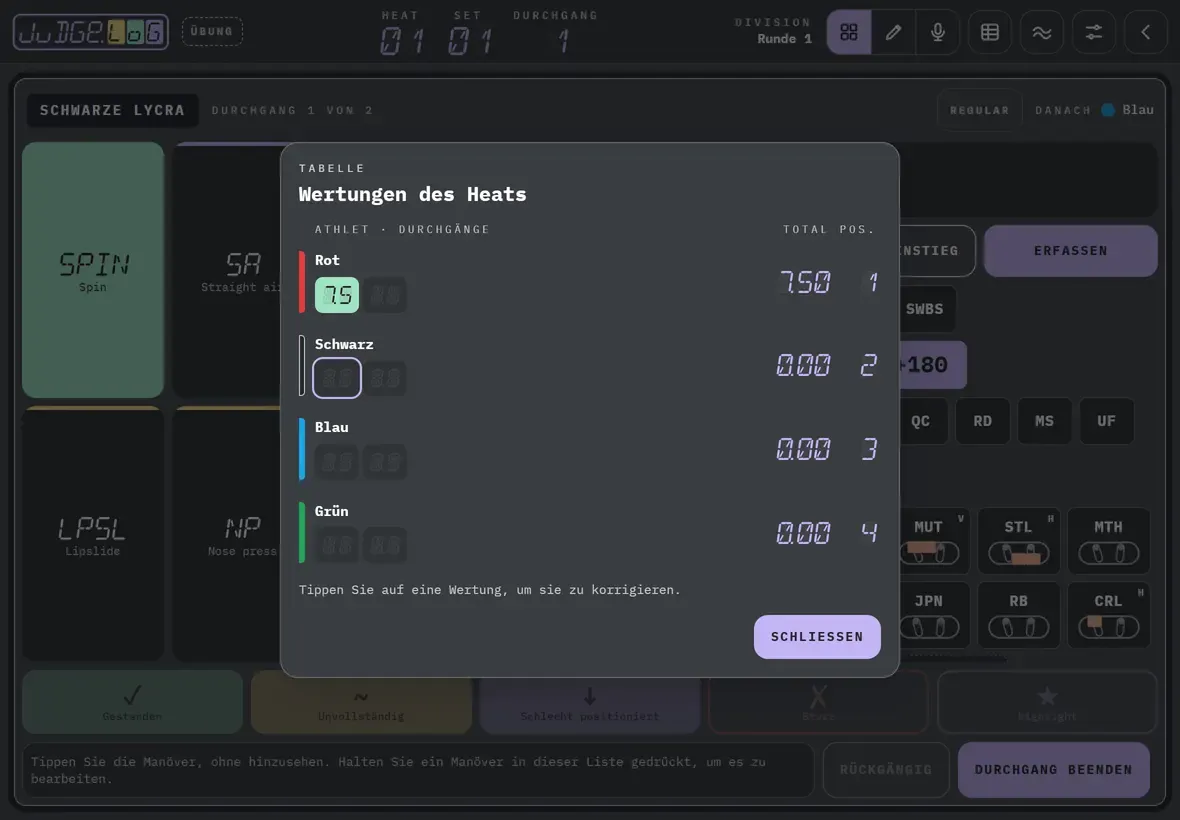Mark the trick as Unvollständig
Image resolution: width=1180 pixels, height=820 pixels.
click(361, 703)
